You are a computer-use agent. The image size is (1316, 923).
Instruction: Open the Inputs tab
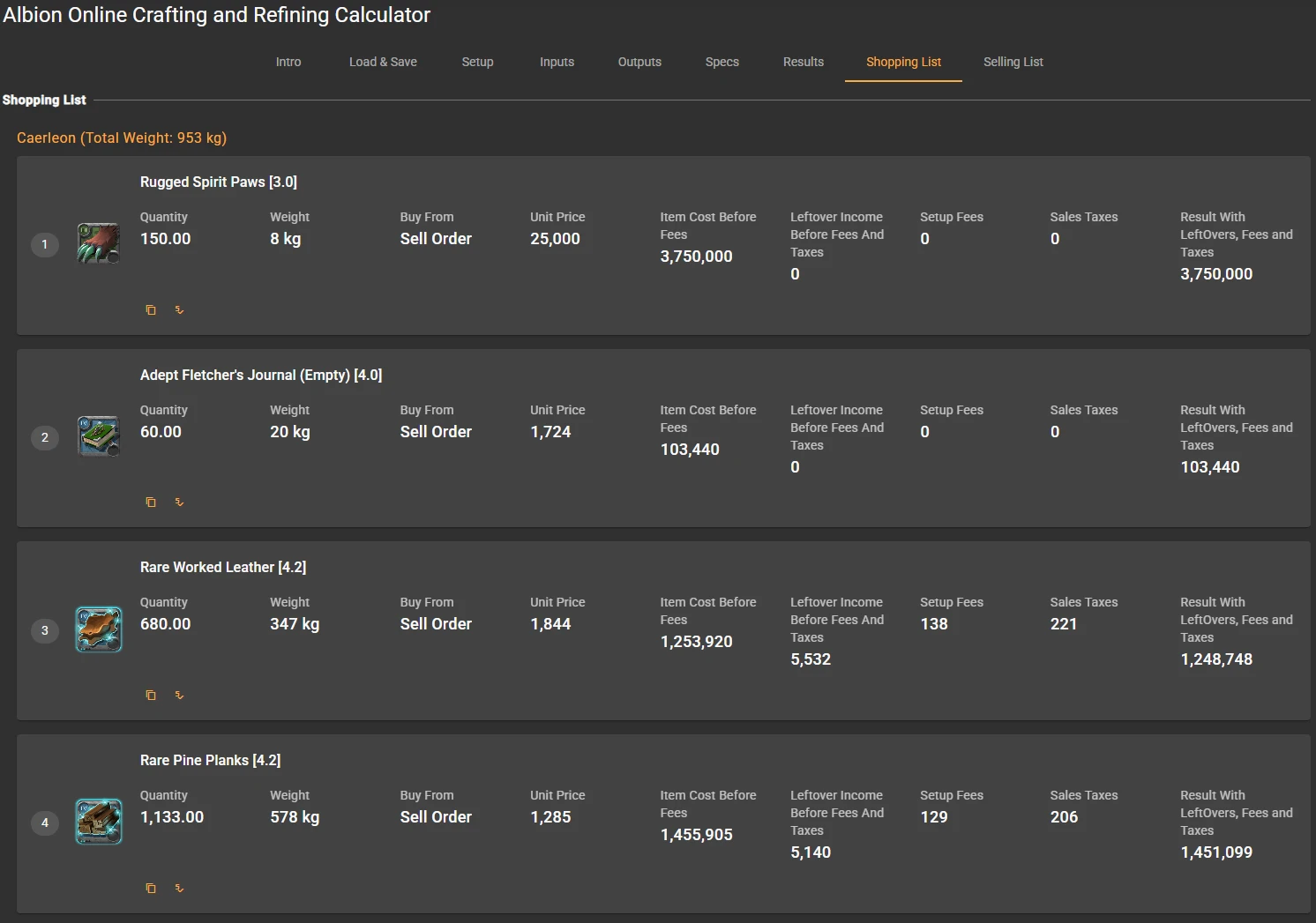click(557, 62)
